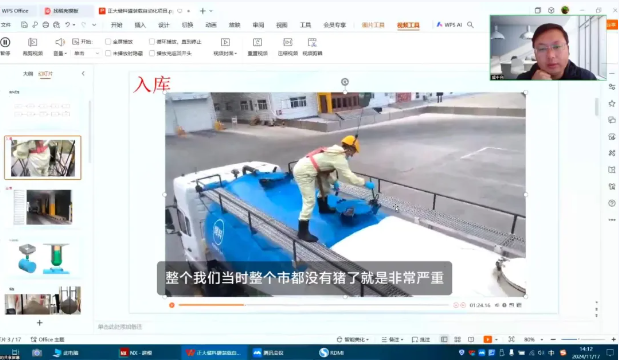Screen dimensions: 619x360
Task: Select the worker on truck slide thumbnail
Action: tap(43, 158)
